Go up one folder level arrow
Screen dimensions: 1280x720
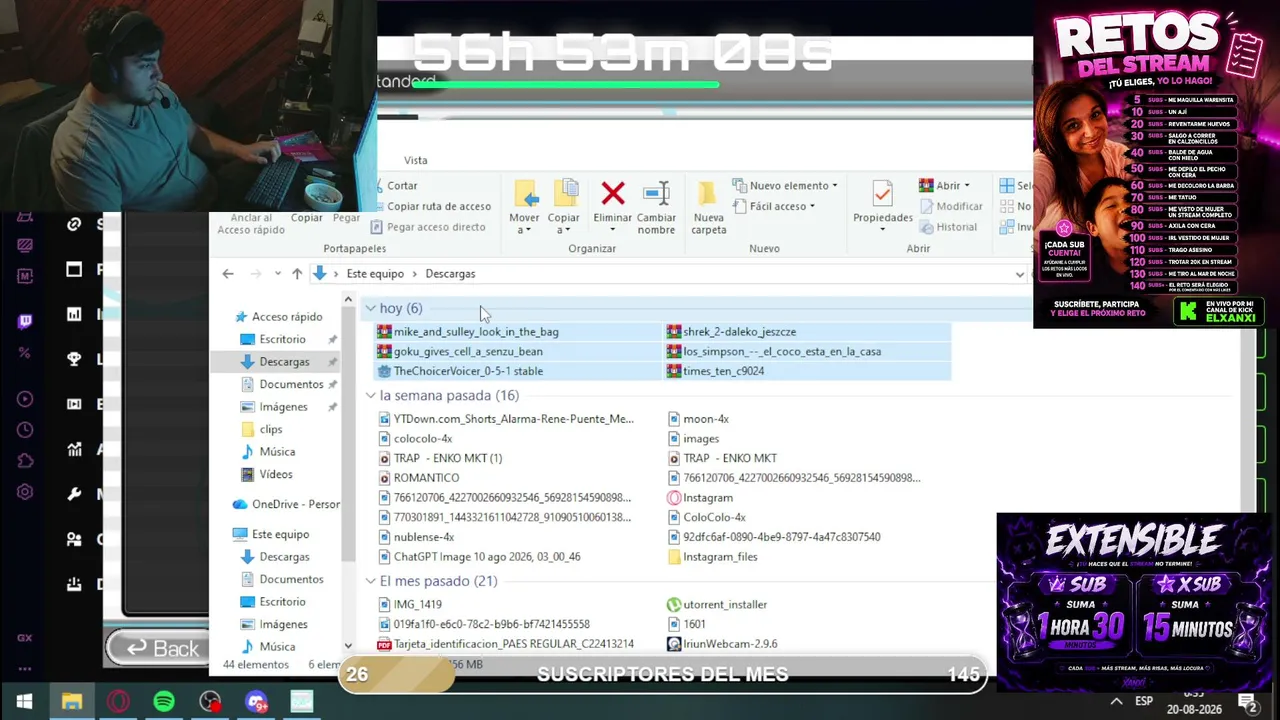pyautogui.click(x=297, y=274)
